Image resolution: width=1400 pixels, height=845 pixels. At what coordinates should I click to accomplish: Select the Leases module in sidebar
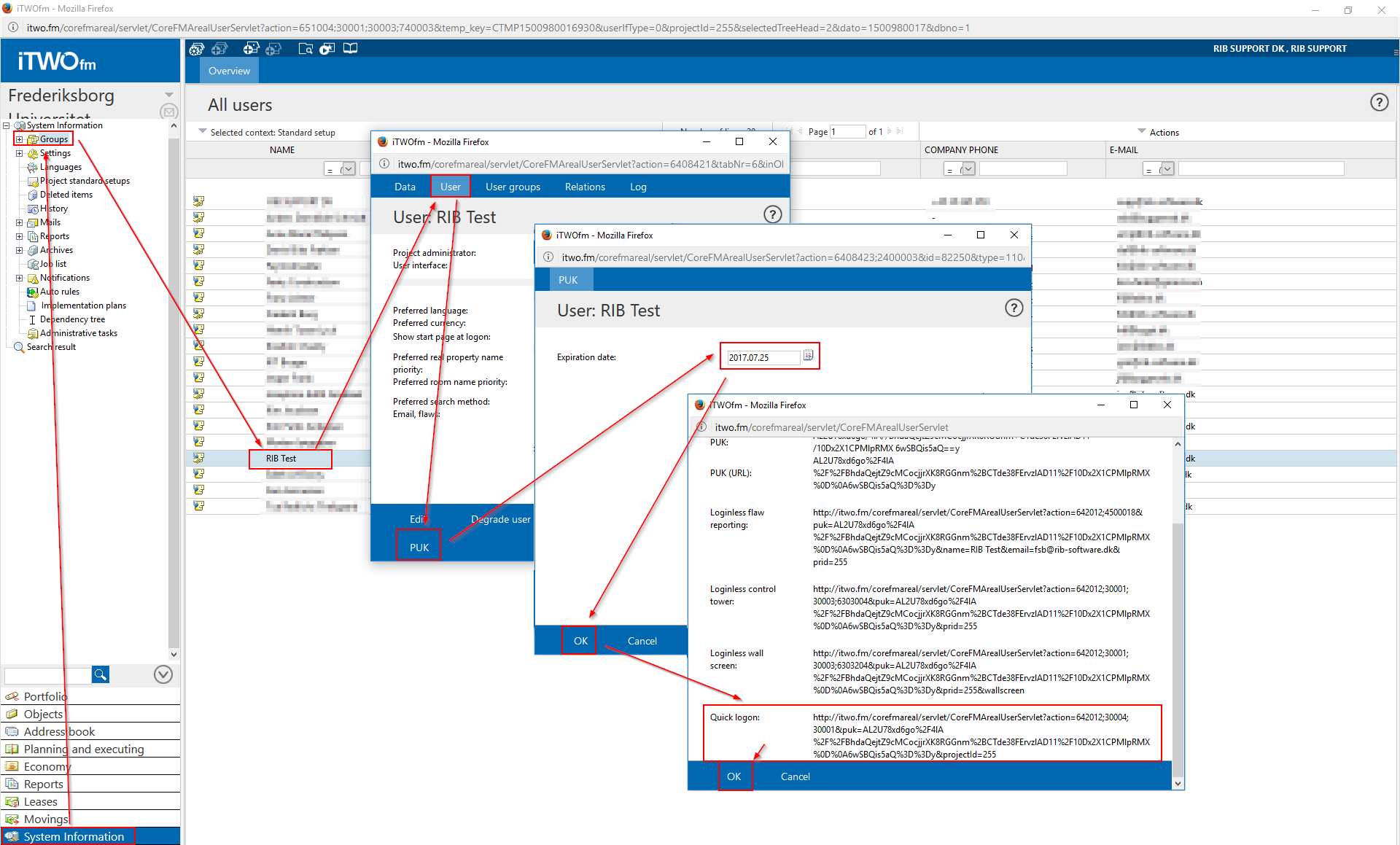coord(41,801)
